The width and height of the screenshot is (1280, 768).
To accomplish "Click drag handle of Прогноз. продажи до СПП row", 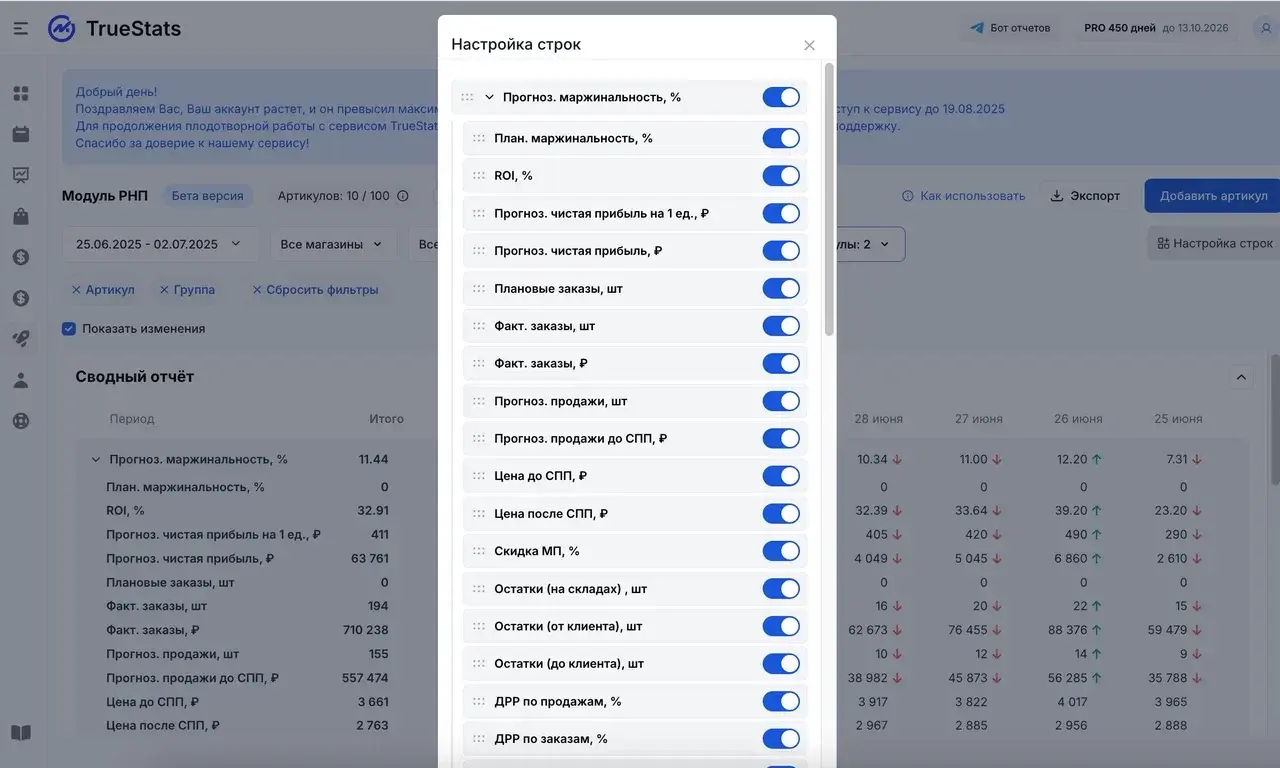I will [x=479, y=438].
